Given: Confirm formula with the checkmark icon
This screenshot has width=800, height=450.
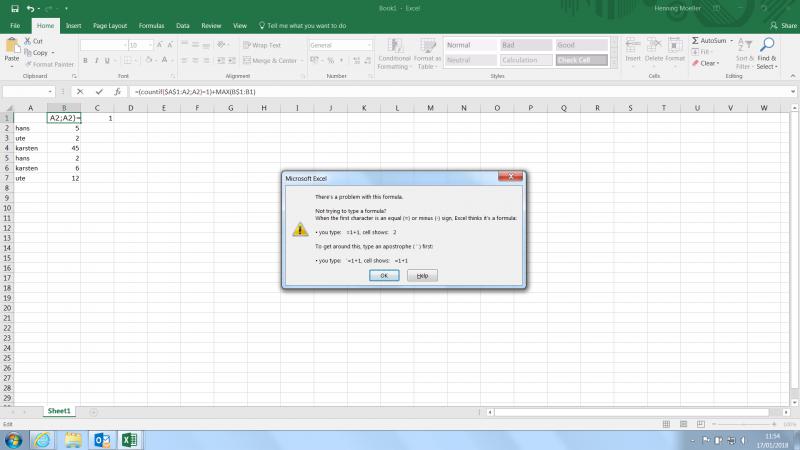Looking at the screenshot, I should 99,92.
